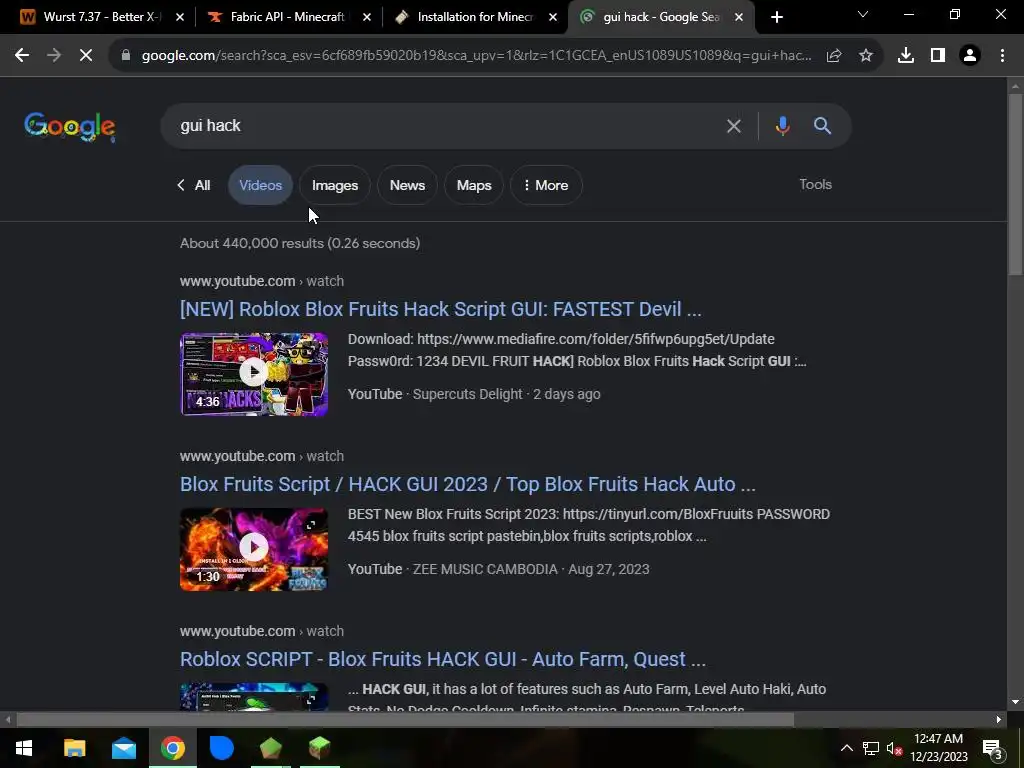The height and width of the screenshot is (768, 1024).
Task: Open the second Minecraft block taskbar icon
Action: [x=319, y=748]
